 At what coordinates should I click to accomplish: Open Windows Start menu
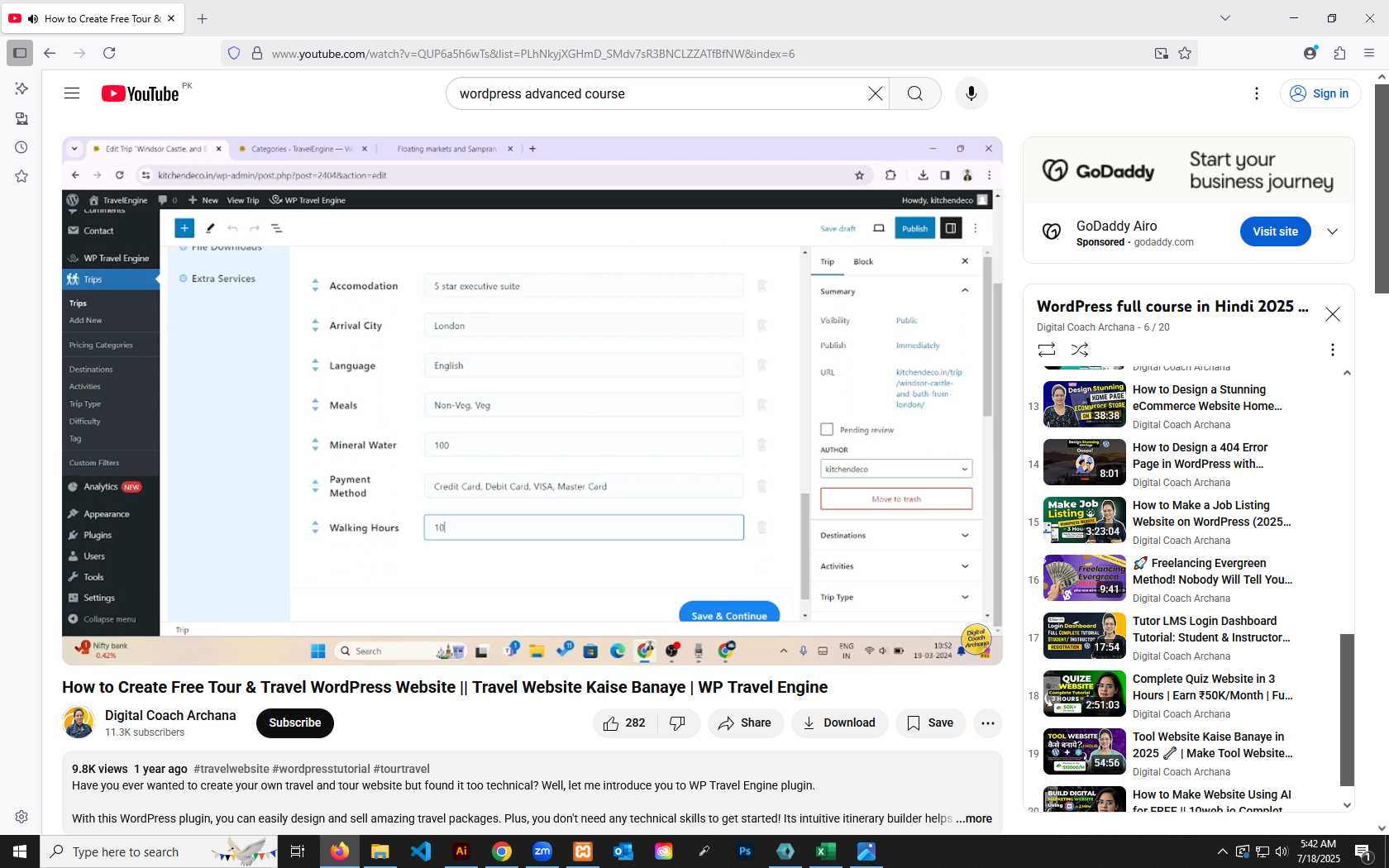coord(20,851)
